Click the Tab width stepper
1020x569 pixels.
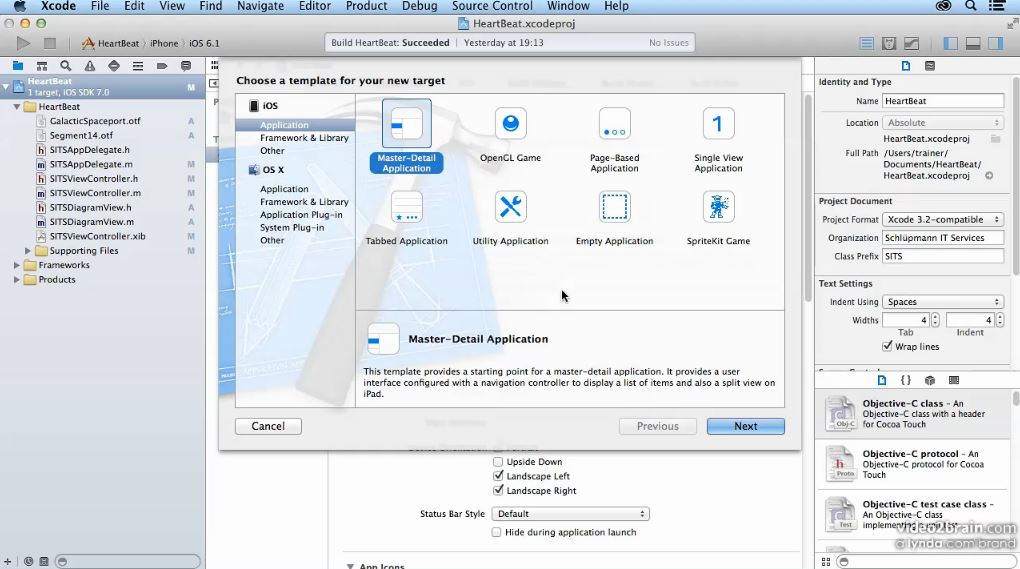(935, 320)
